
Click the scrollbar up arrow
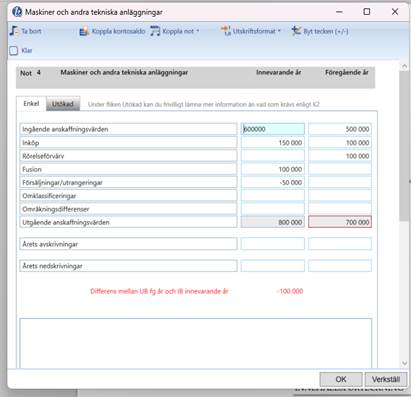tap(404, 66)
